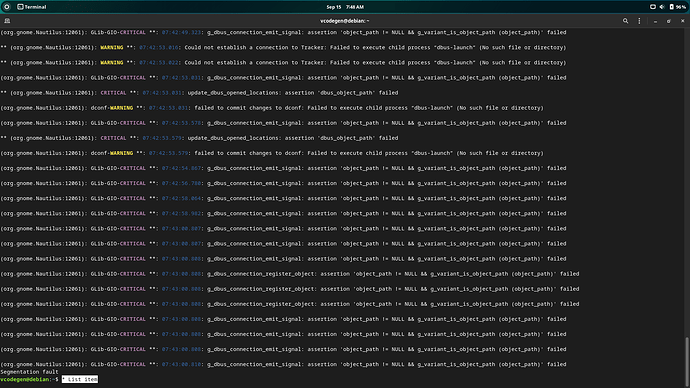This screenshot has height=388, width=690.
Task: Click the terminal vertical scrollbar thumb
Action: [x=687, y=361]
